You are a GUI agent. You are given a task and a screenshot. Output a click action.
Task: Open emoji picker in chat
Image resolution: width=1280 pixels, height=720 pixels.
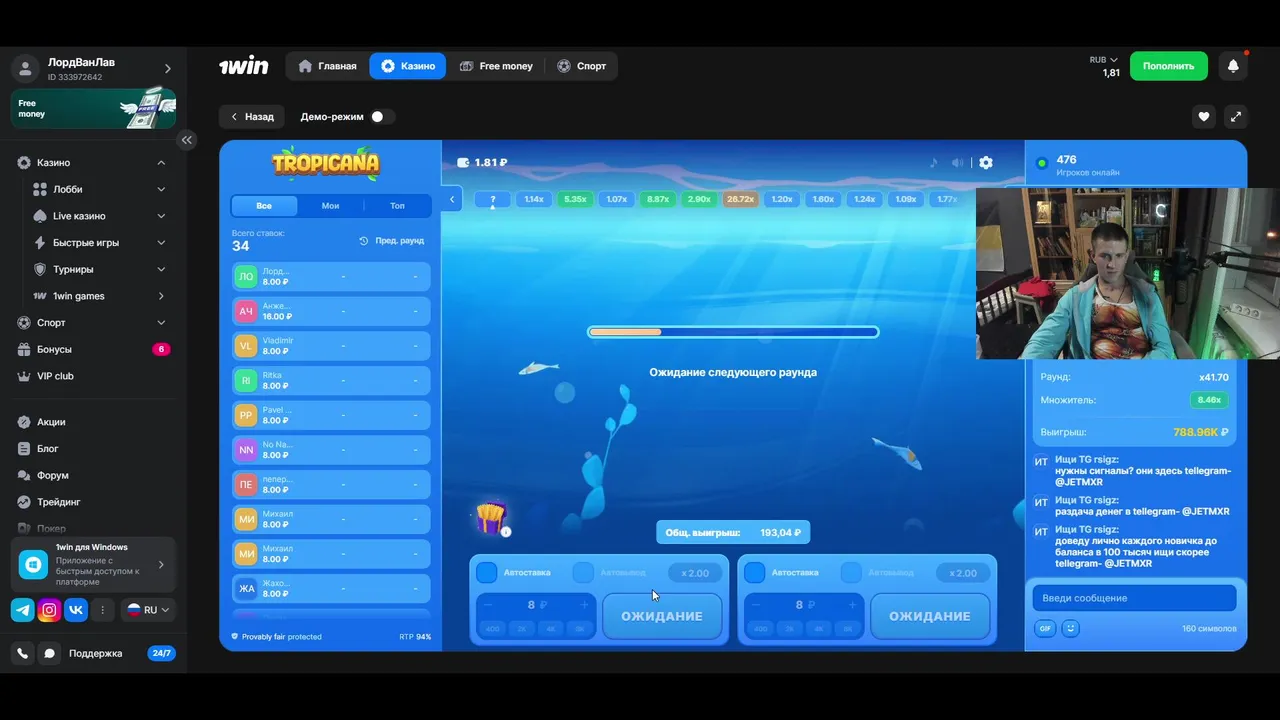pos(1071,628)
